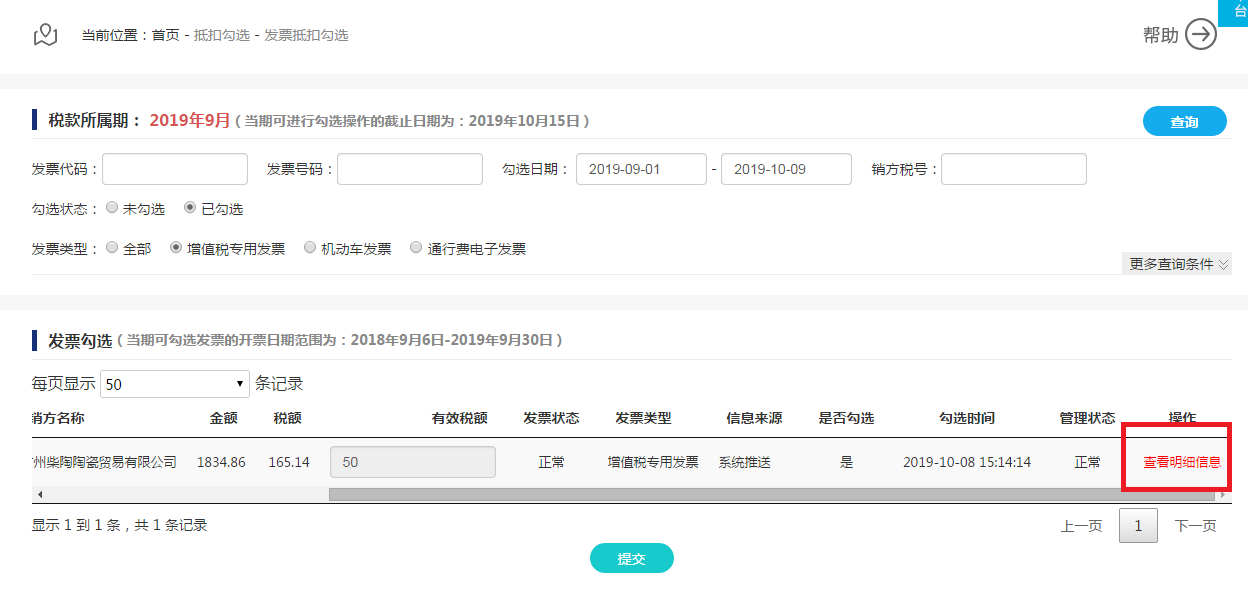
Task: Open the 勾选日期 start date 2019-09-01 field
Action: (x=641, y=169)
